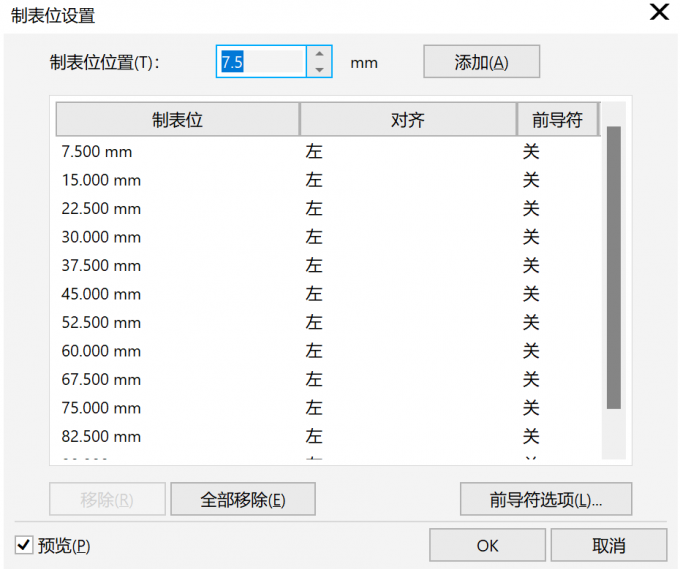The height and width of the screenshot is (569, 680).
Task: Click leader 关 in 82.500 mm row
Action: coord(531,436)
